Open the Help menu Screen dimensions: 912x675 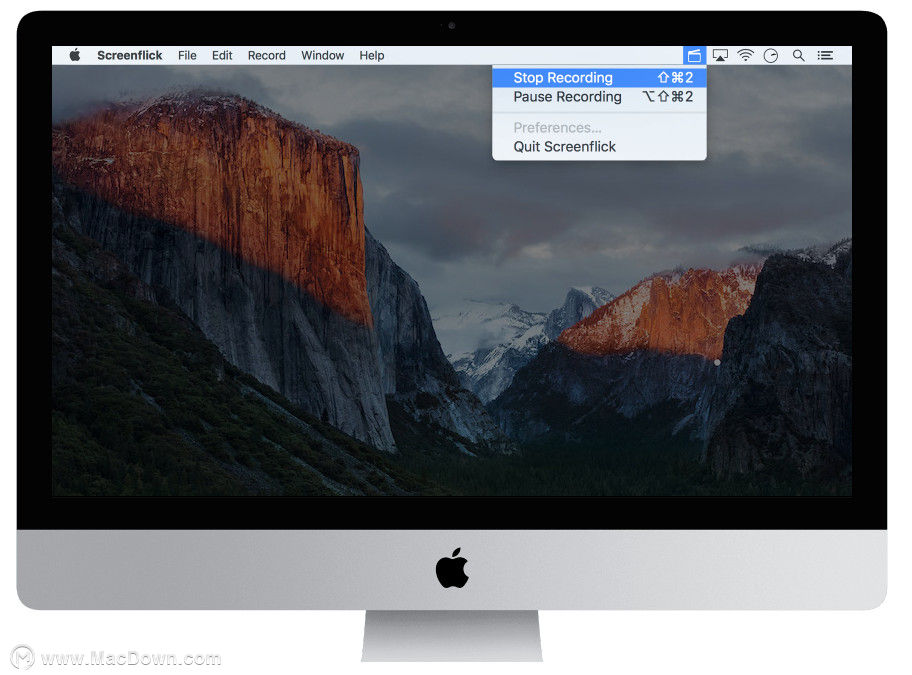[x=371, y=55]
